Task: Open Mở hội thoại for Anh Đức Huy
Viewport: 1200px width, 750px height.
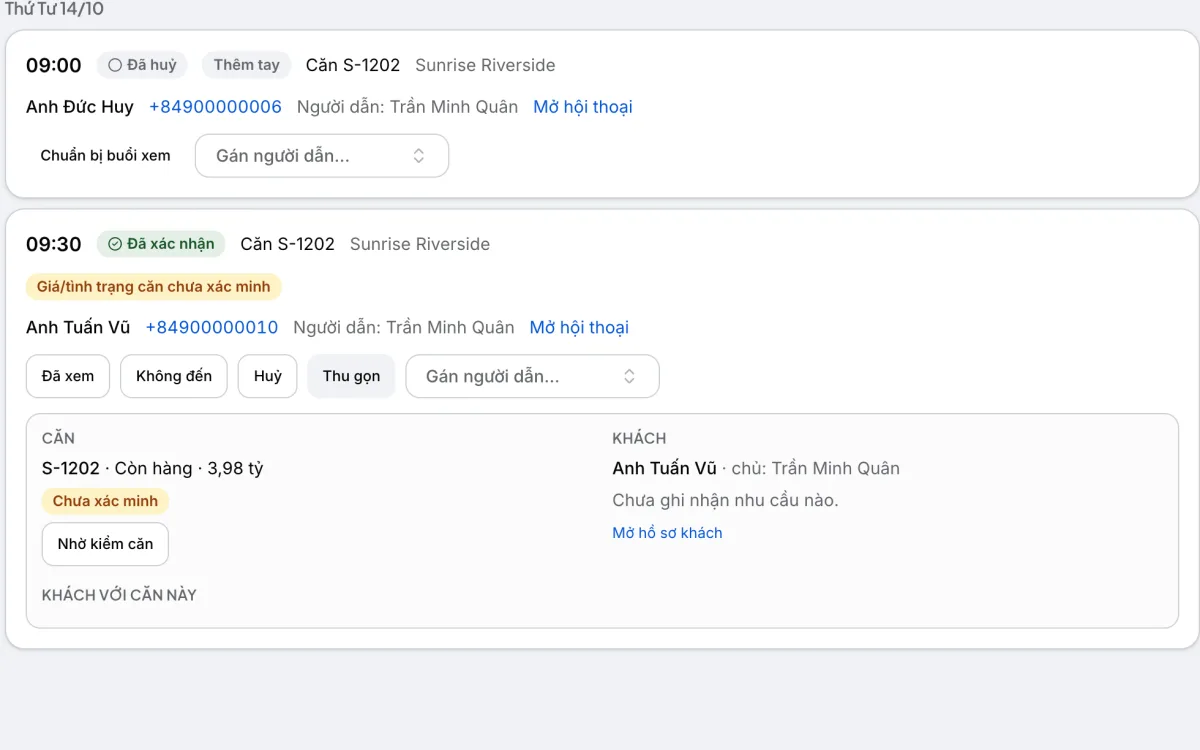Action: [583, 107]
